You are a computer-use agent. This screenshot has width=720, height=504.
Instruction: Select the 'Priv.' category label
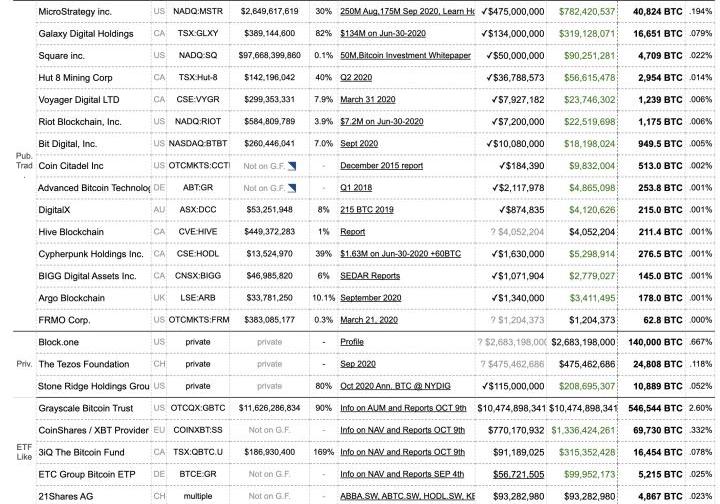[x=24, y=364]
